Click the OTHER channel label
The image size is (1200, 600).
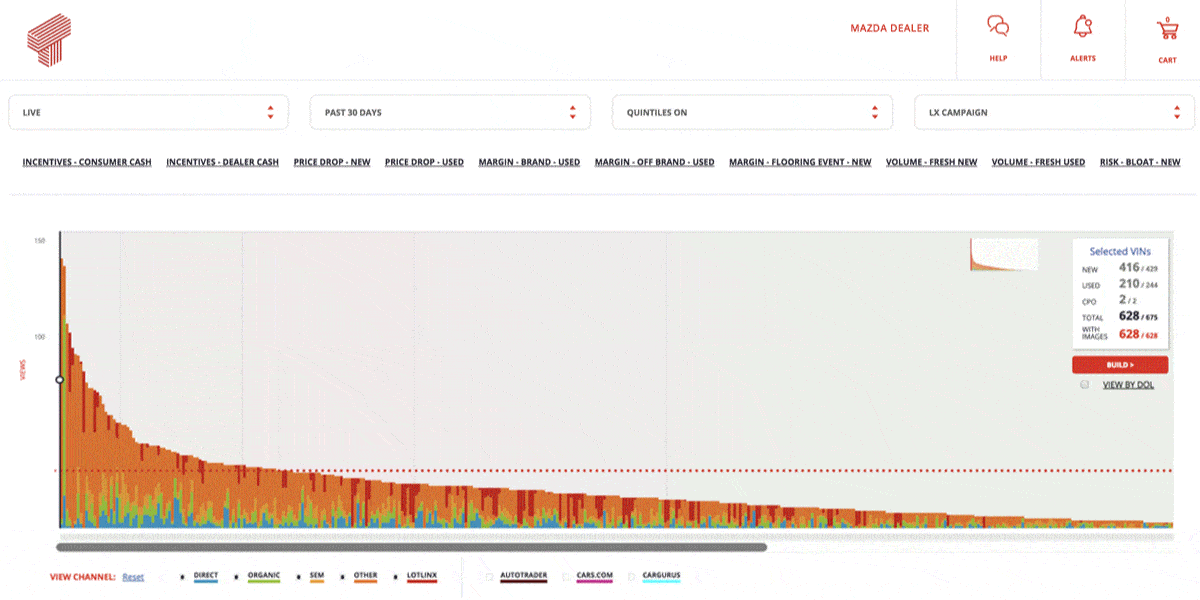[x=365, y=575]
